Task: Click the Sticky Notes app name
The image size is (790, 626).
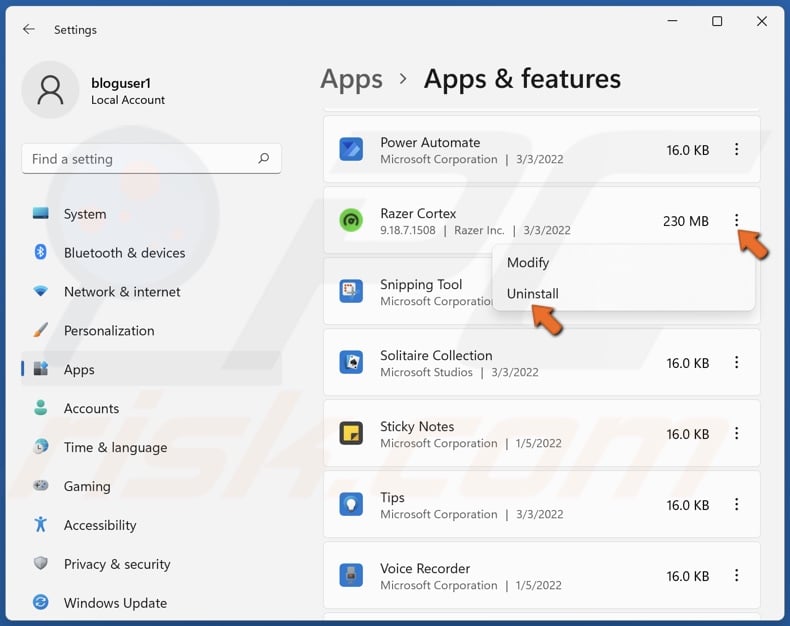Action: point(417,426)
